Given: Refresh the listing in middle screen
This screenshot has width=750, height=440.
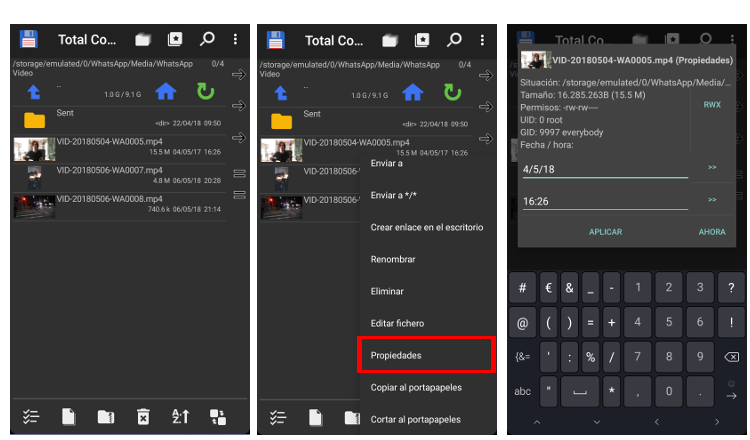Looking at the screenshot, I should 452,92.
